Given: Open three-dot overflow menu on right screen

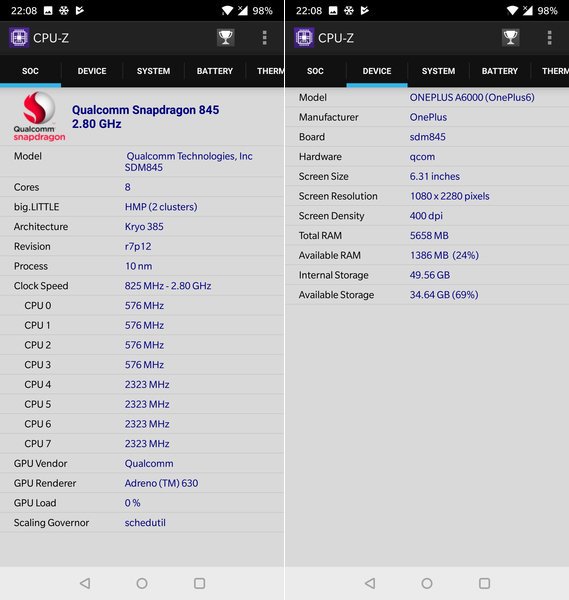Looking at the screenshot, I should [549, 38].
